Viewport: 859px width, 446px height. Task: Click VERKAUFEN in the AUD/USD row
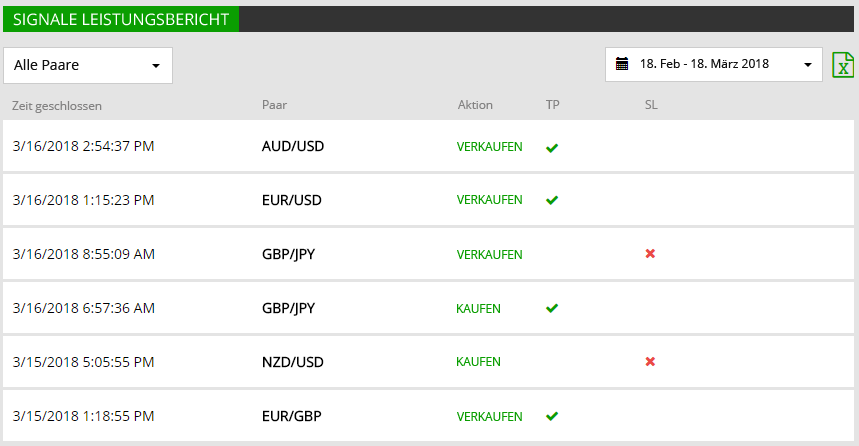pyautogui.click(x=490, y=147)
